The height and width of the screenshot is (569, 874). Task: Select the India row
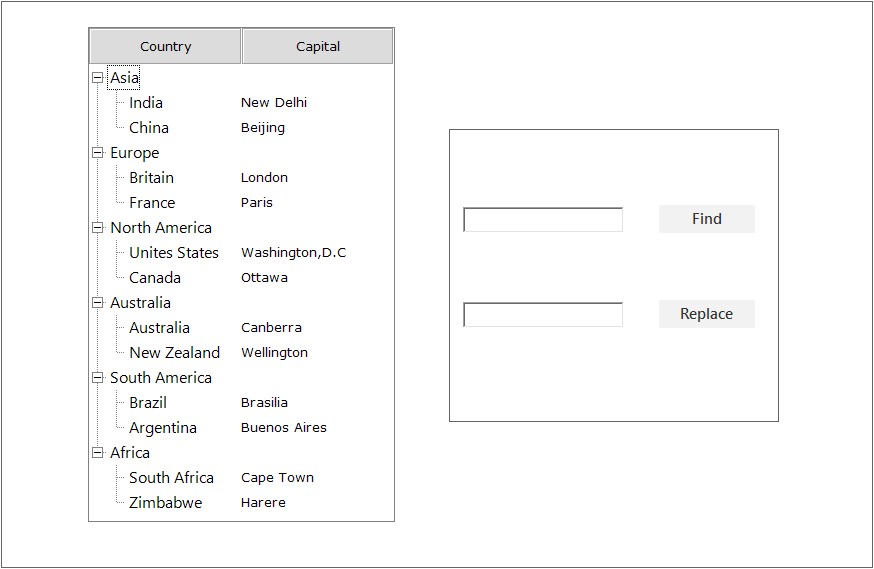point(146,103)
